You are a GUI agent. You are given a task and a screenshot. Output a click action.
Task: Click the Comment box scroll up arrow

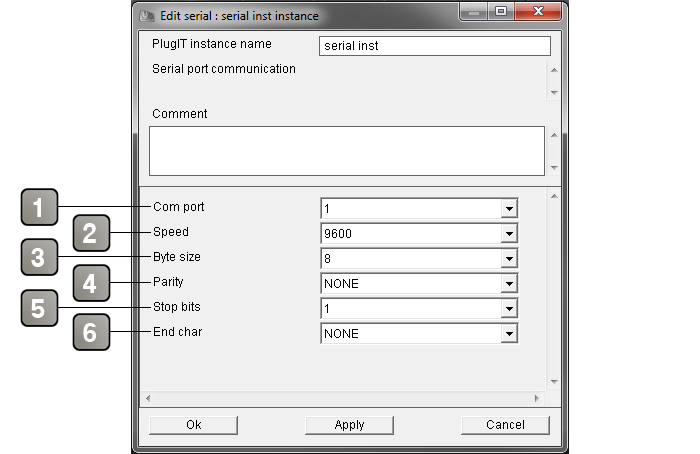point(554,135)
